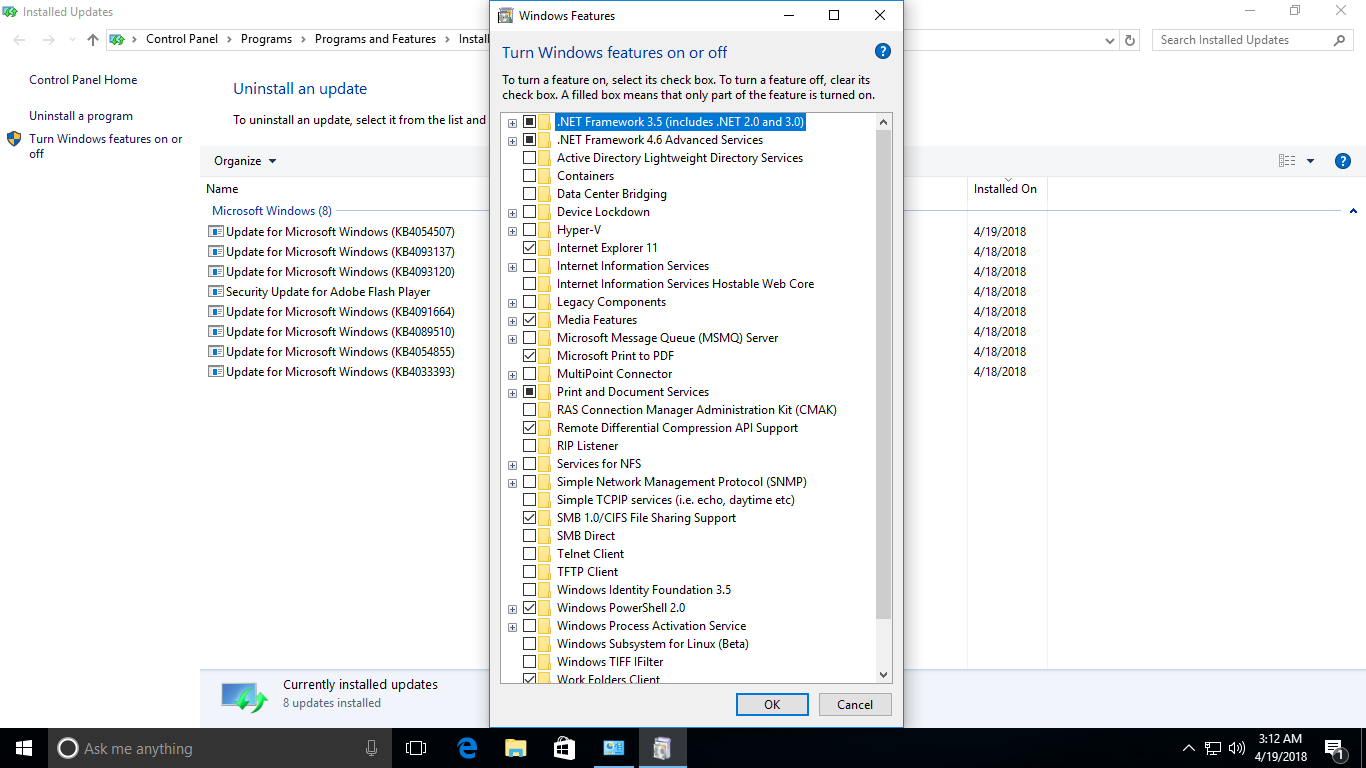
Task: Click the back arrow in Installed Updates window
Action: click(x=19, y=40)
